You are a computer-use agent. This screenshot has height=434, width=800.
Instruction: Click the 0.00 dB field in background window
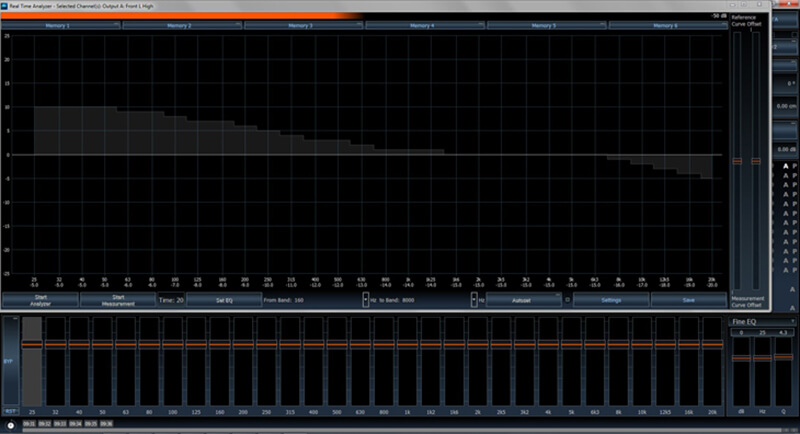[786, 149]
